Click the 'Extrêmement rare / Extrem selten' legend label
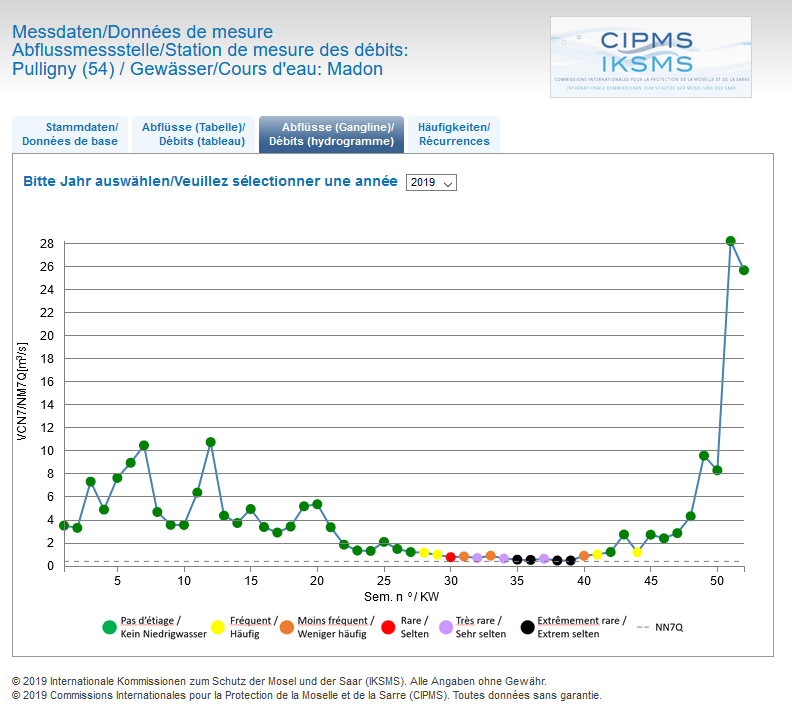This screenshot has width=792, height=713. [581, 627]
